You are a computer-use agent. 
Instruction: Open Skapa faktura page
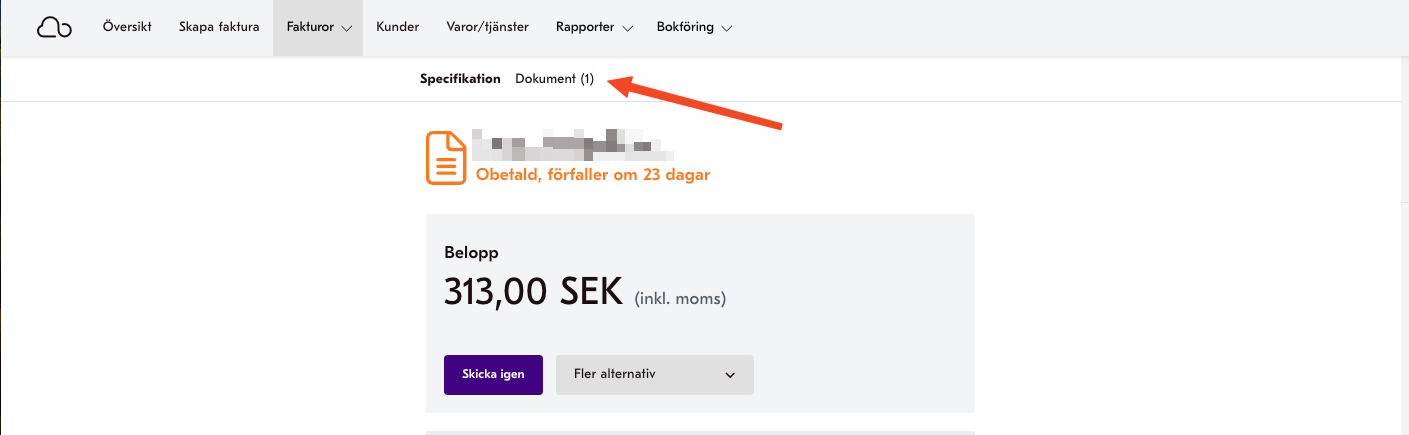click(219, 28)
